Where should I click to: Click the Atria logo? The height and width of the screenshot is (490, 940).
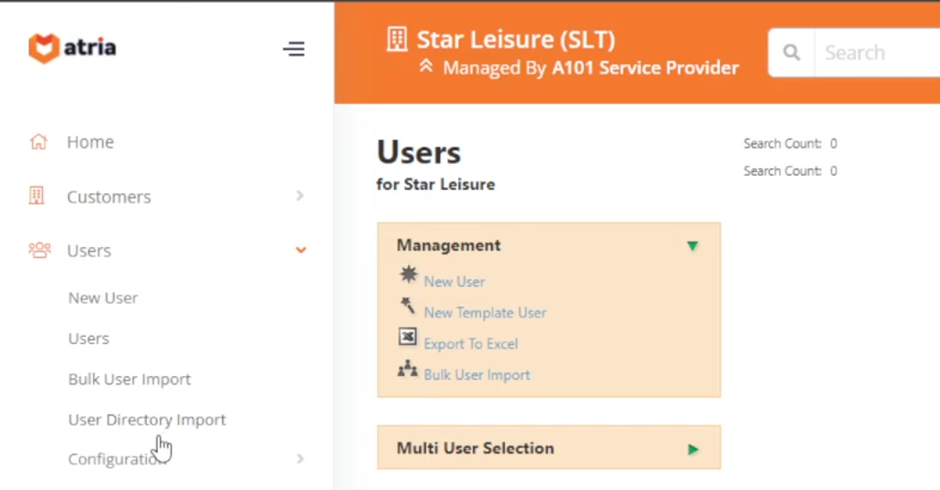point(72,48)
